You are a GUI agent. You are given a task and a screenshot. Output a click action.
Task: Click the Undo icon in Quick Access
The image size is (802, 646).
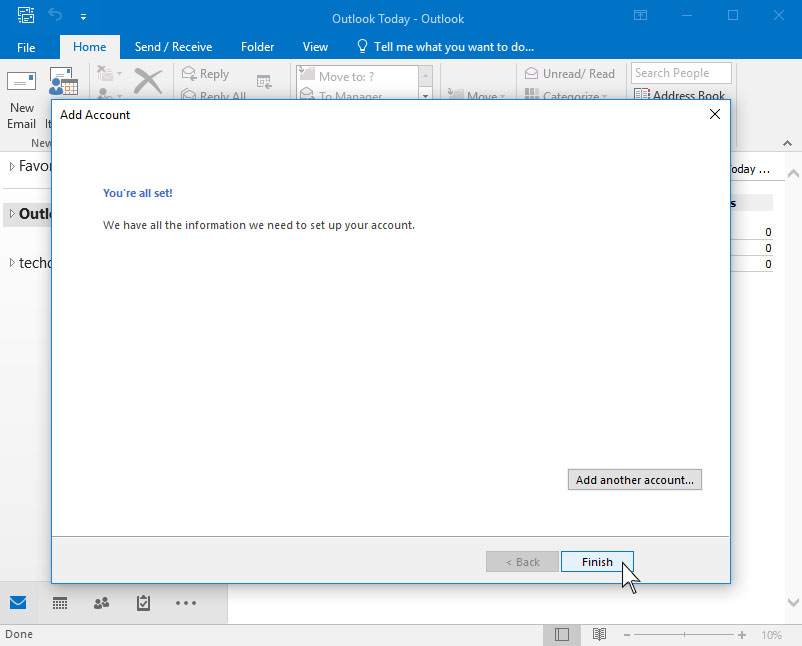click(55, 15)
